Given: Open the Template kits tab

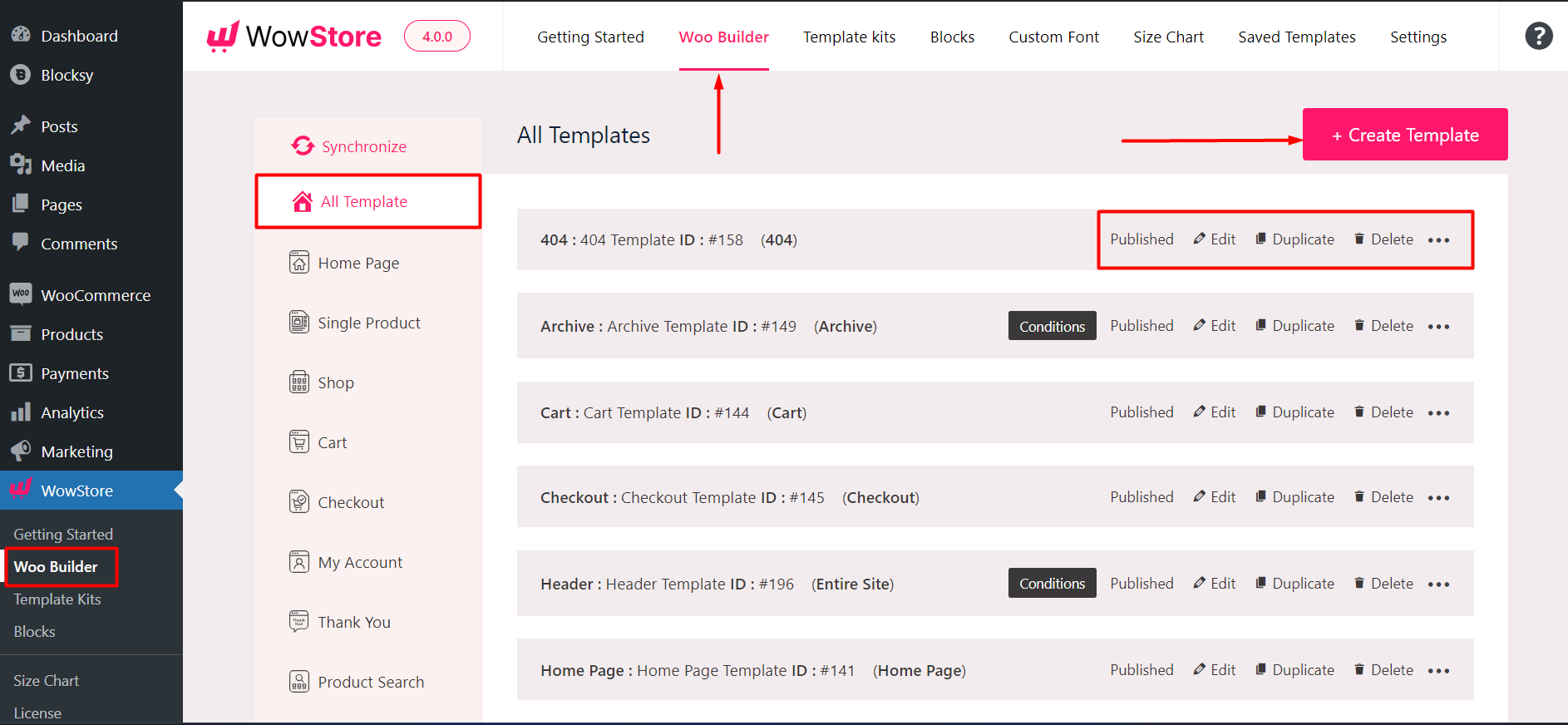Looking at the screenshot, I should [x=849, y=37].
